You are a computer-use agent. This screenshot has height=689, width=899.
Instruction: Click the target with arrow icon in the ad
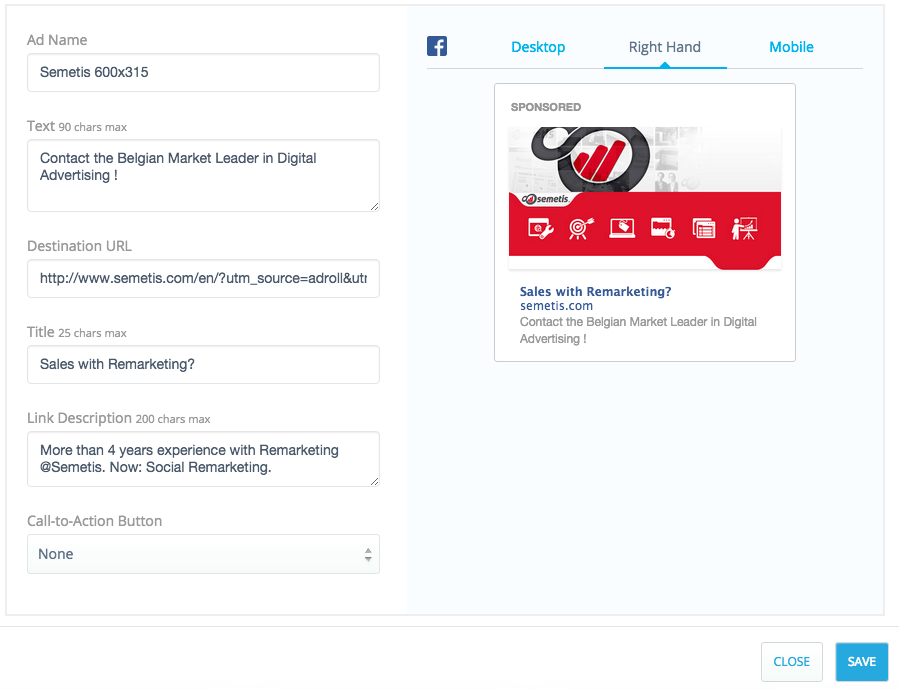pyautogui.click(x=581, y=228)
